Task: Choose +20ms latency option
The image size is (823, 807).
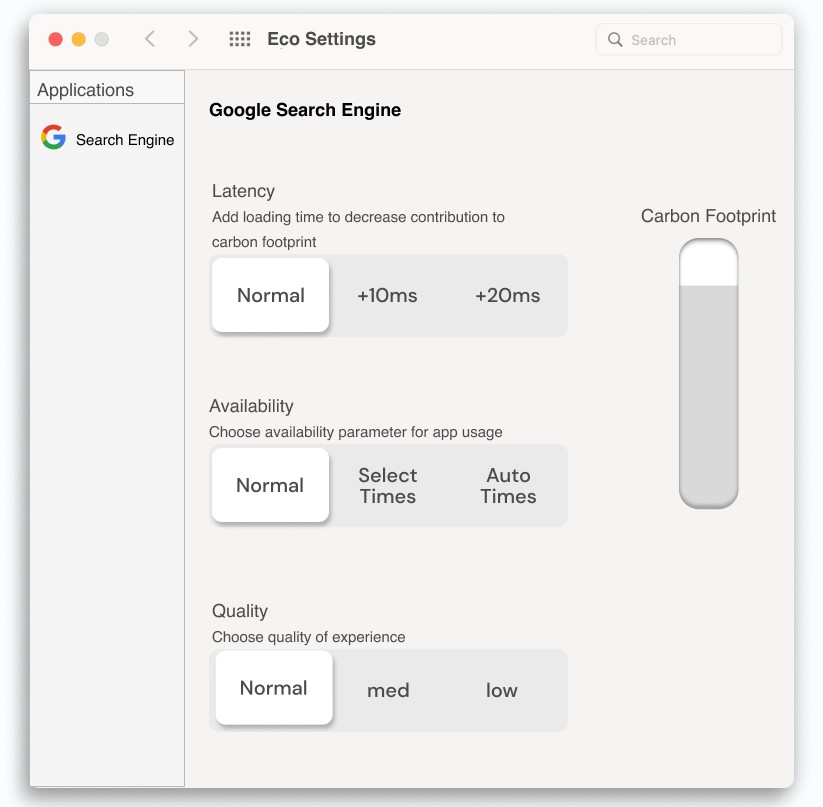Action: 507,295
